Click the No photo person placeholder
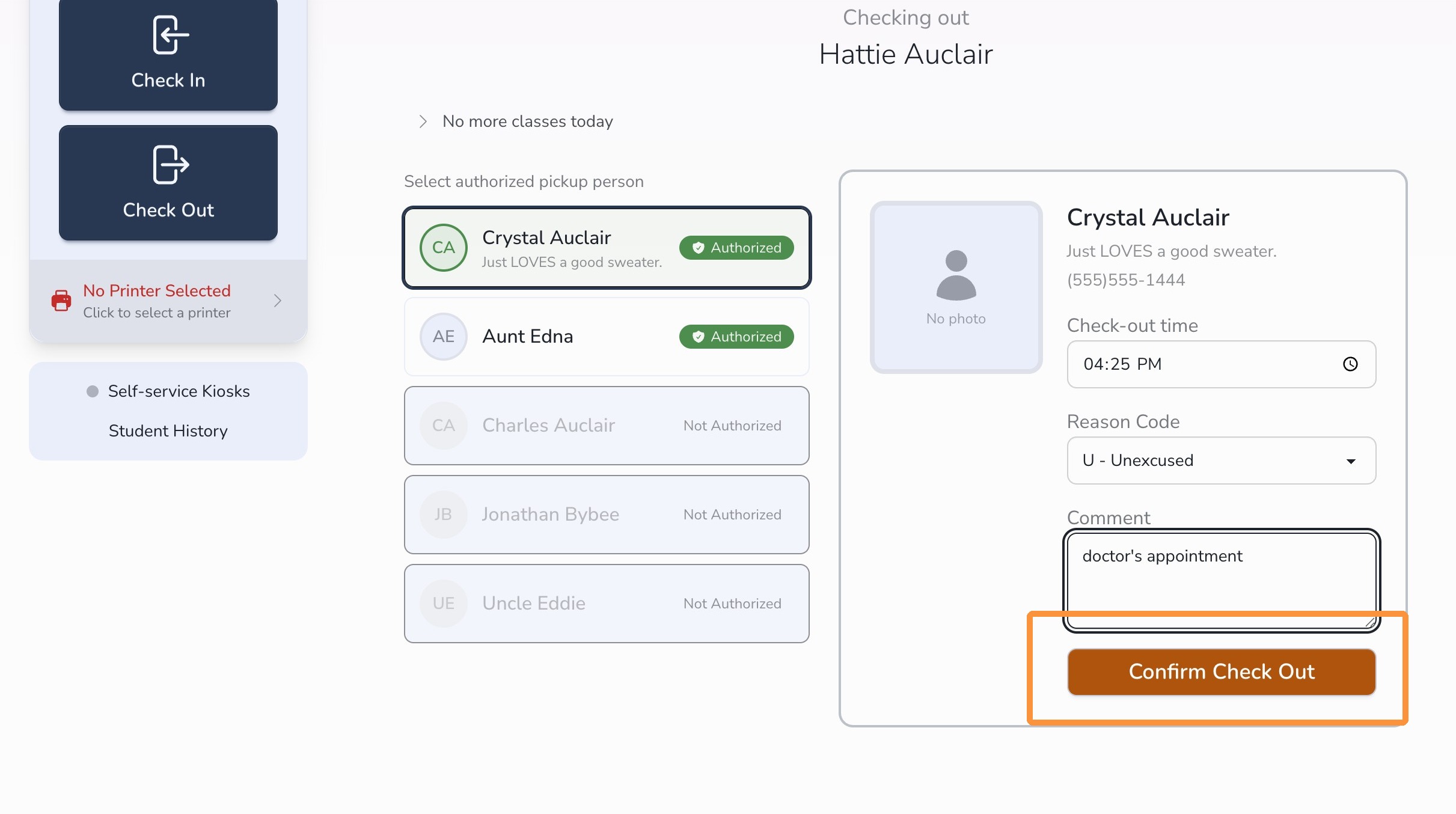The image size is (1456, 814). 956,287
